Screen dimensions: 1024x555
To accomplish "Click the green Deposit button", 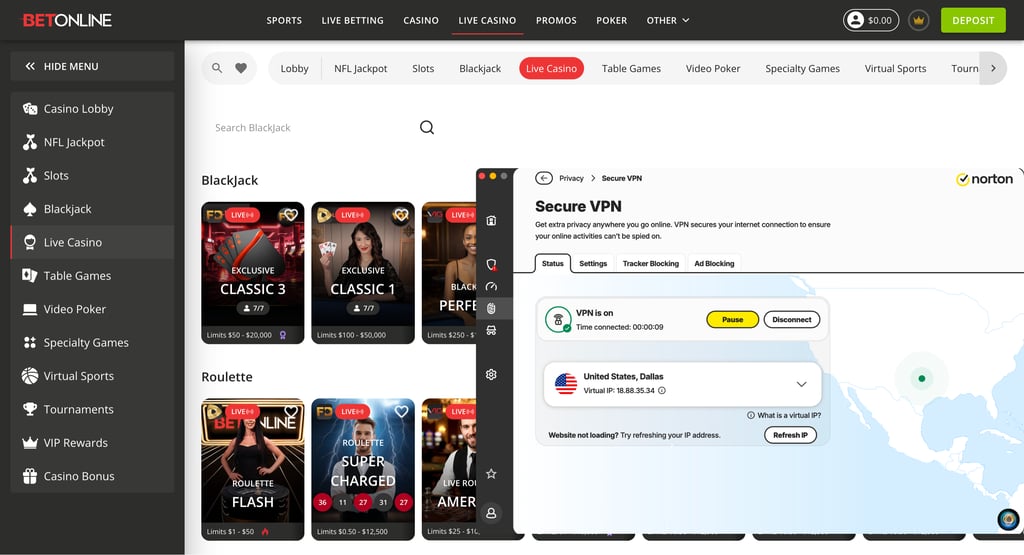I will tap(973, 20).
